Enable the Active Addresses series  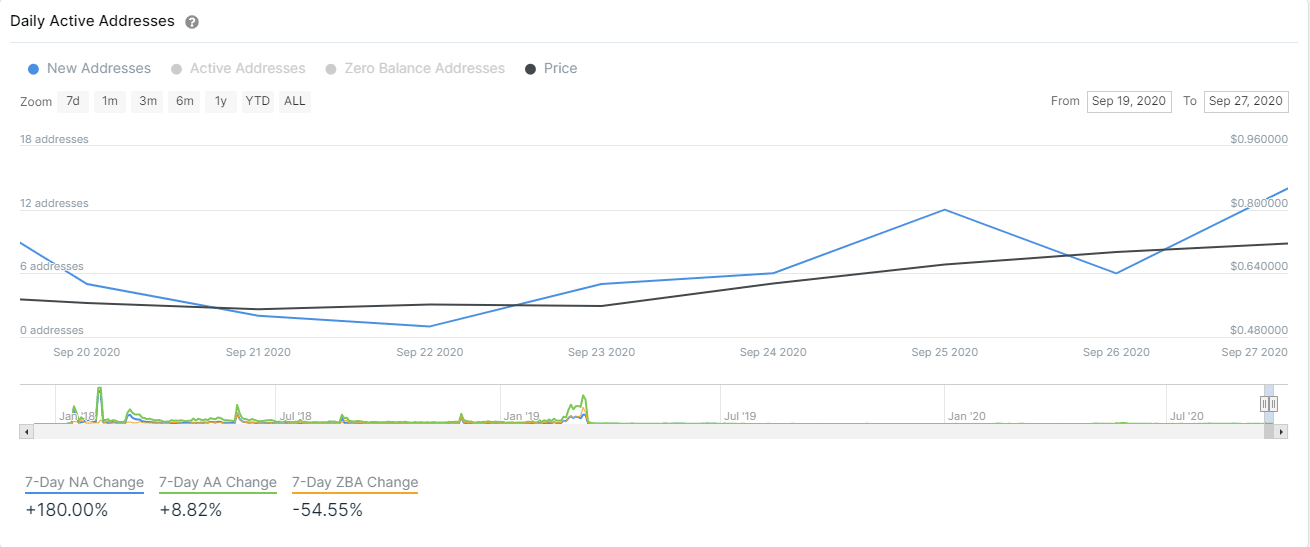click(238, 69)
